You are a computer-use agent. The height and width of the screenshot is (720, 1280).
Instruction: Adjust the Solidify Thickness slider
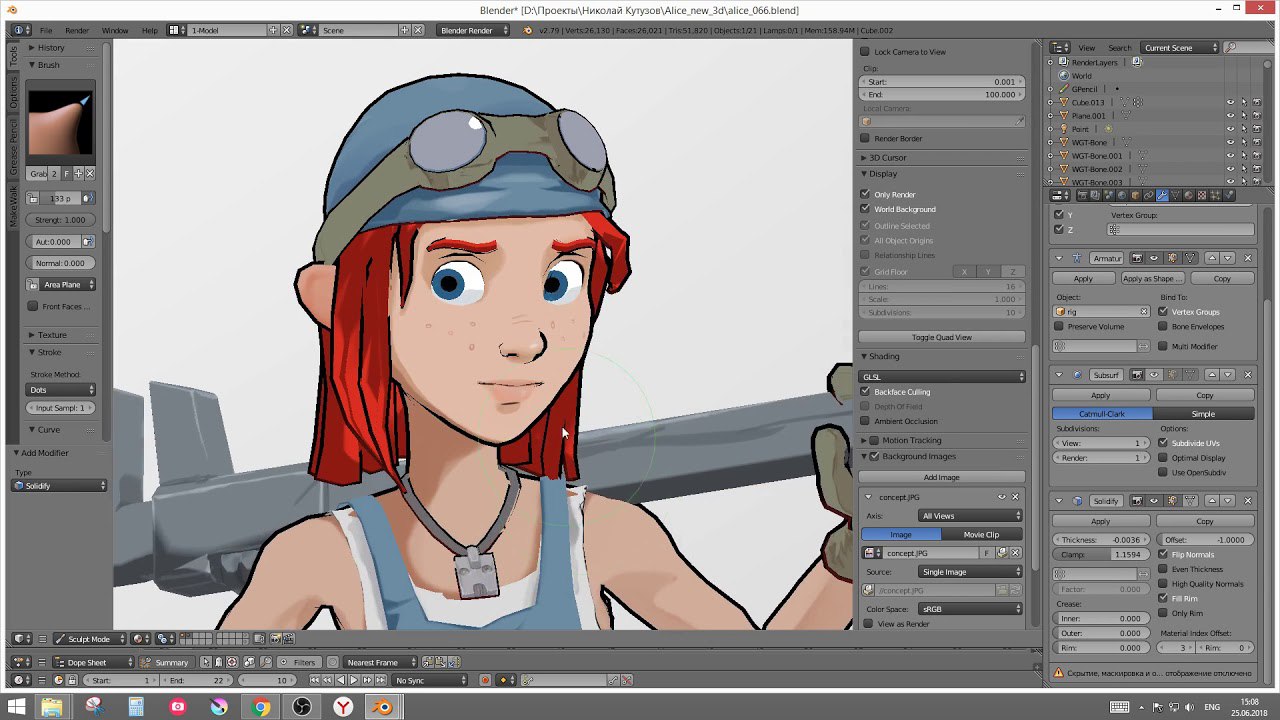pyautogui.click(x=1101, y=540)
